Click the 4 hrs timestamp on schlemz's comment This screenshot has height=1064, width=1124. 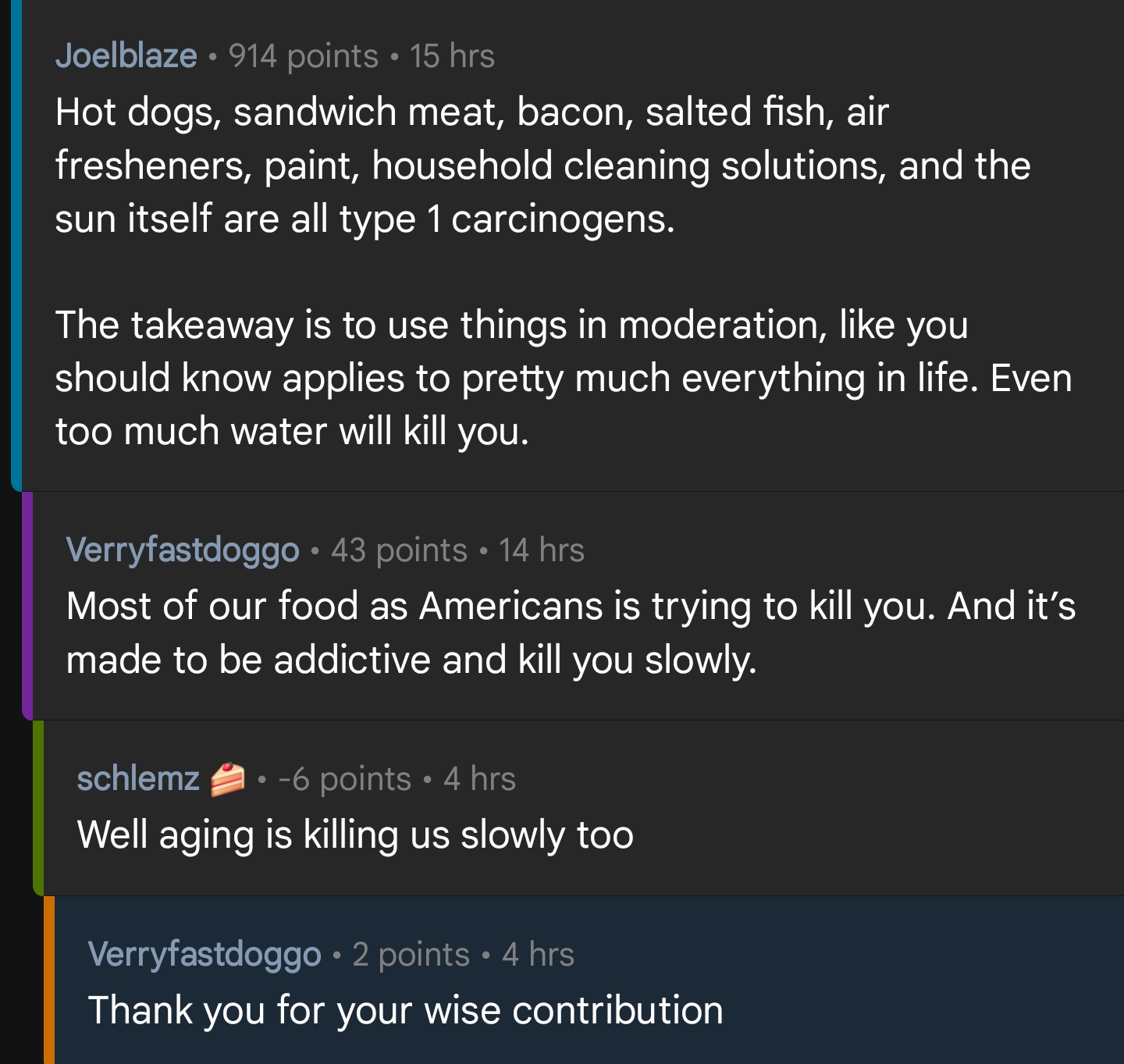tap(479, 779)
